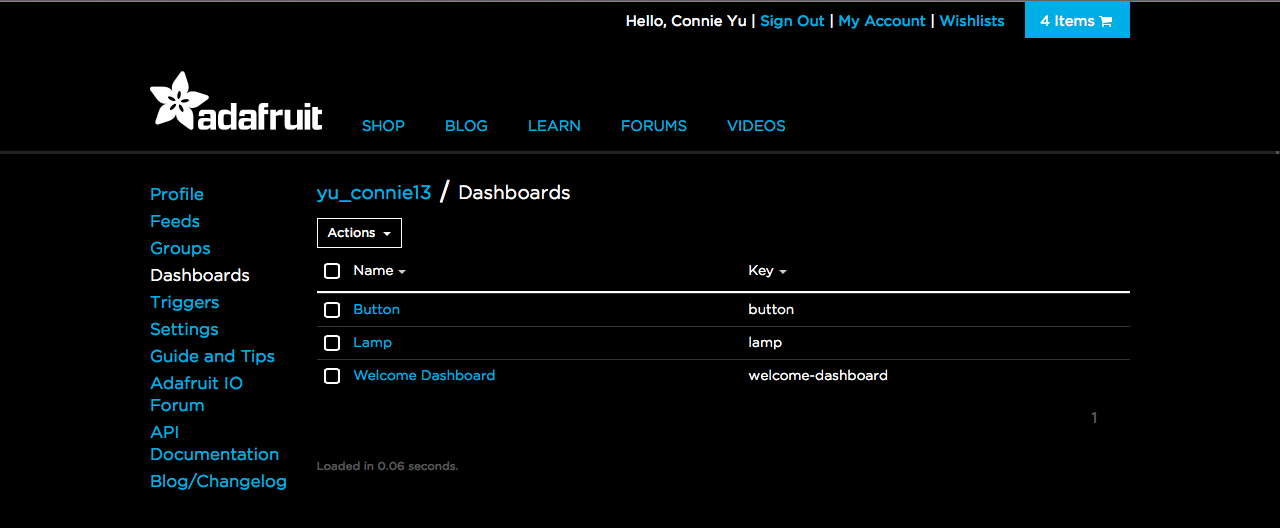Open Guide and Tips link
This screenshot has height=528, width=1280.
(x=212, y=356)
